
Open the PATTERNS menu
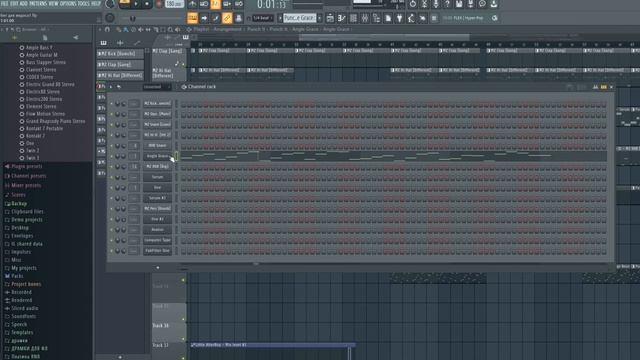click(38, 4)
